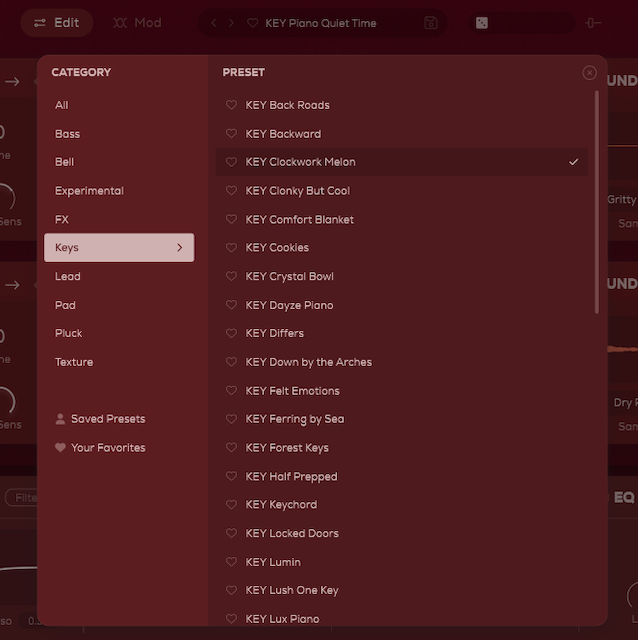Switch to Mod view
This screenshot has height=640, width=638.
(x=137, y=23)
